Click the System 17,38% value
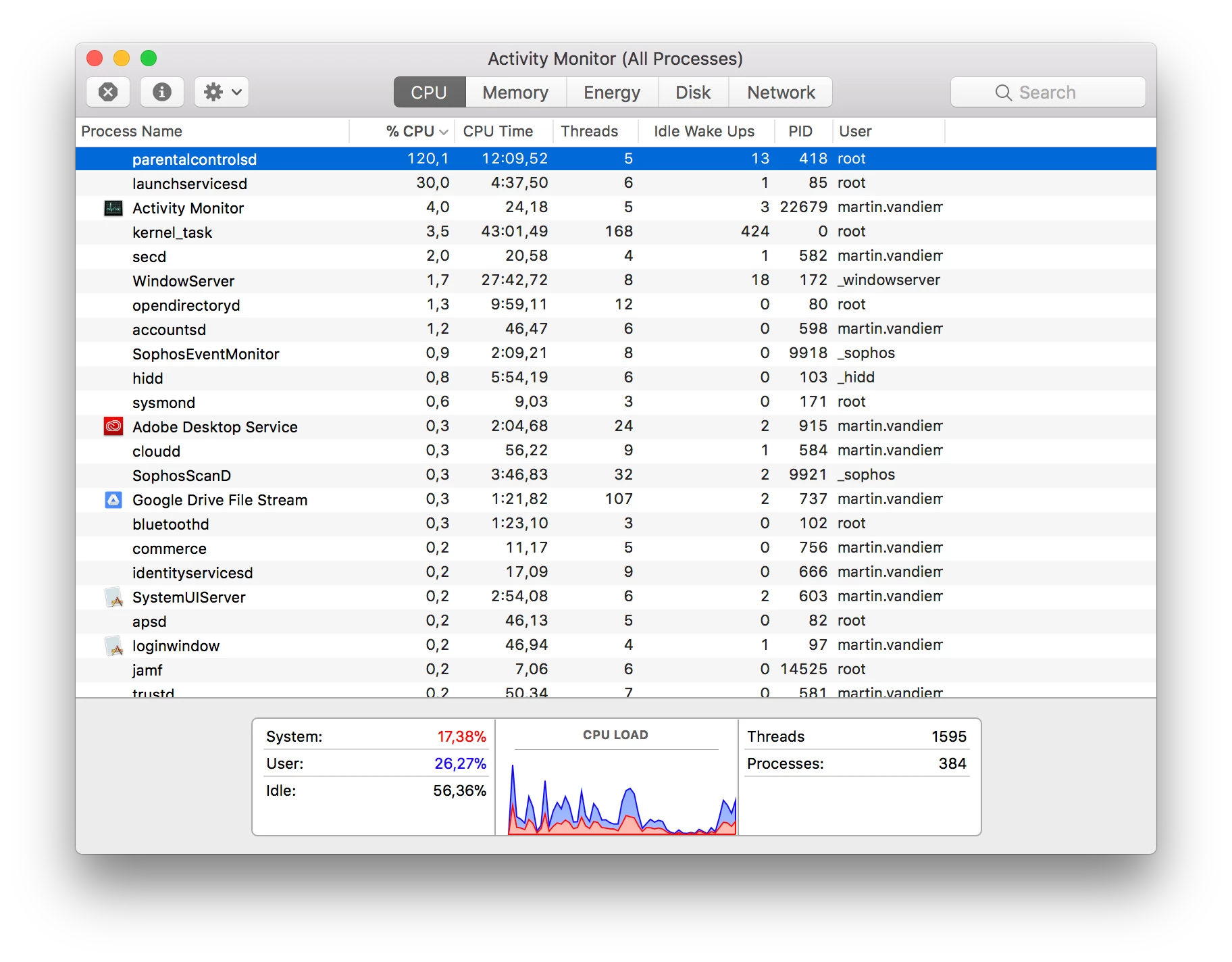This screenshot has width=1232, height=962. [x=461, y=736]
